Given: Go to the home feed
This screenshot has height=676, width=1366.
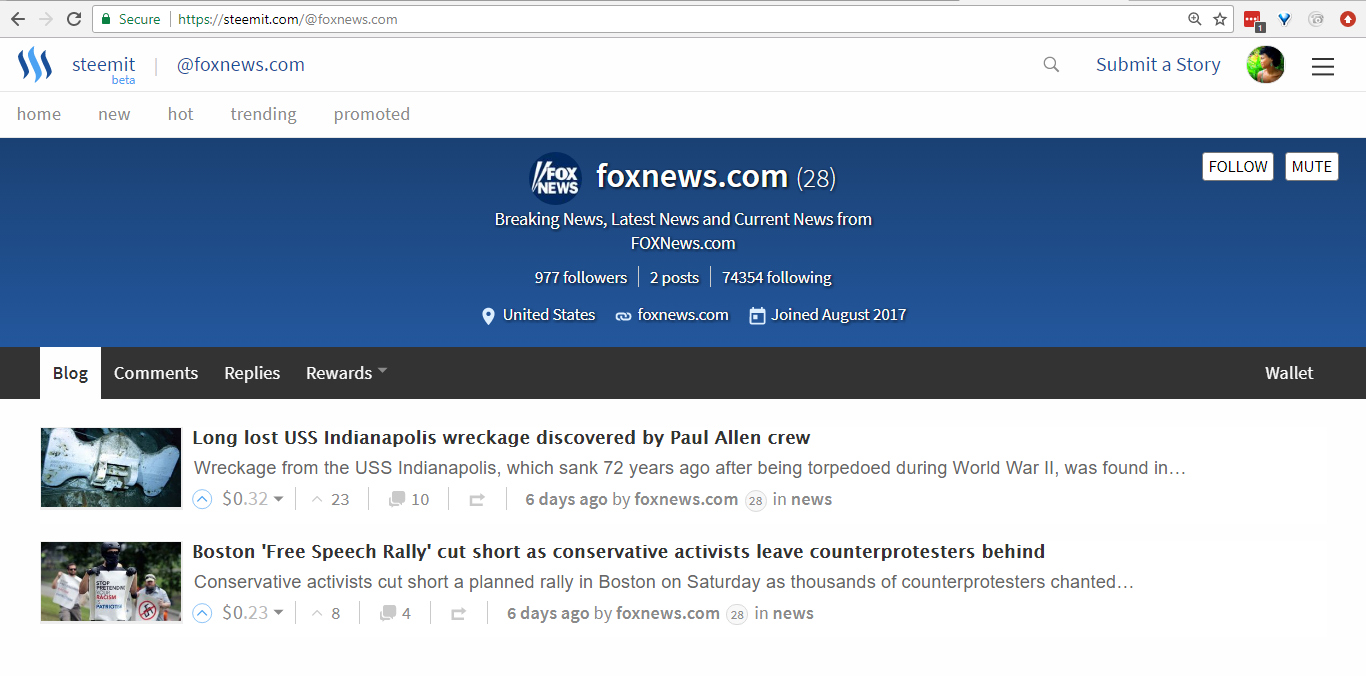Looking at the screenshot, I should (x=39, y=114).
